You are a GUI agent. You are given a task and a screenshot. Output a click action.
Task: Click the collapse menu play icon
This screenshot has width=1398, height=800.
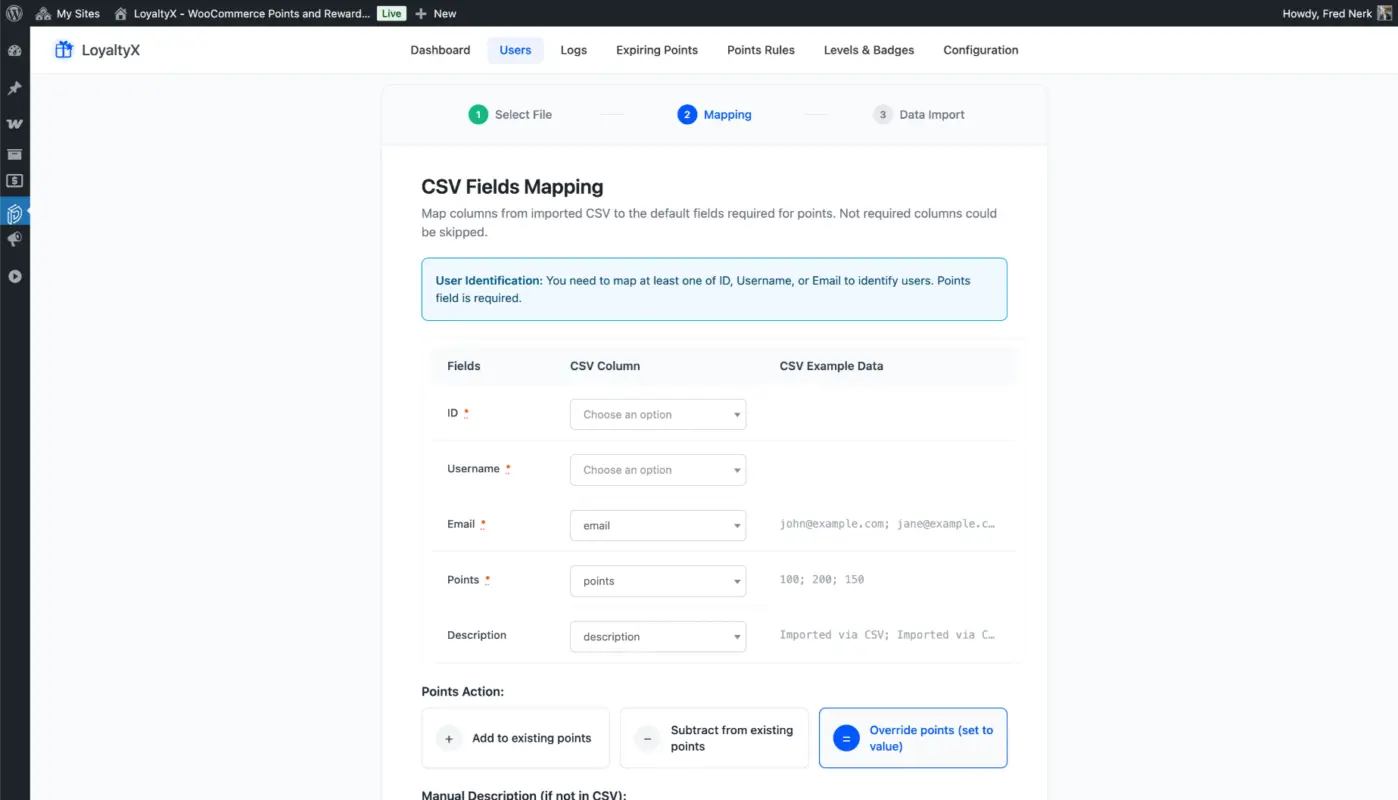point(14,276)
